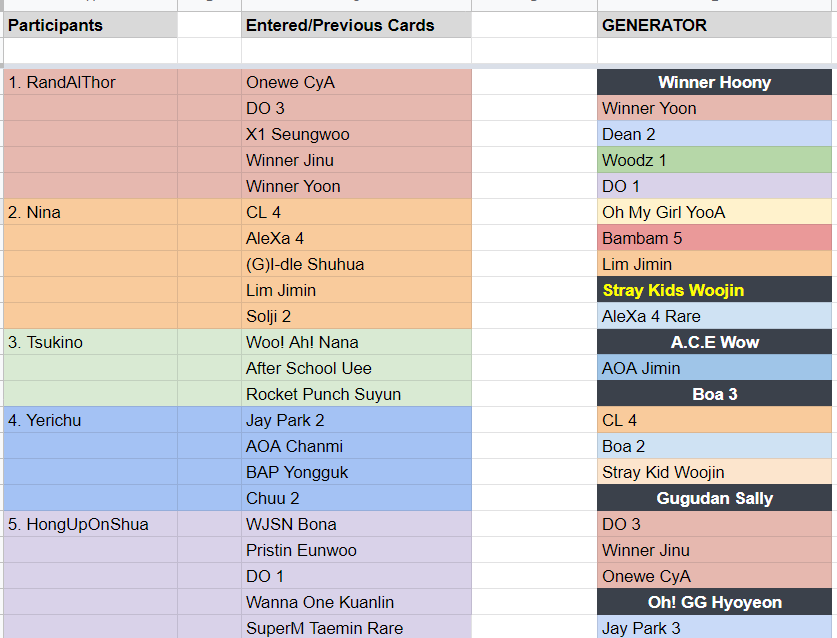Click the 'AleXa 4 Rare' generator cell
The height and width of the screenshot is (638, 837).
(x=714, y=316)
